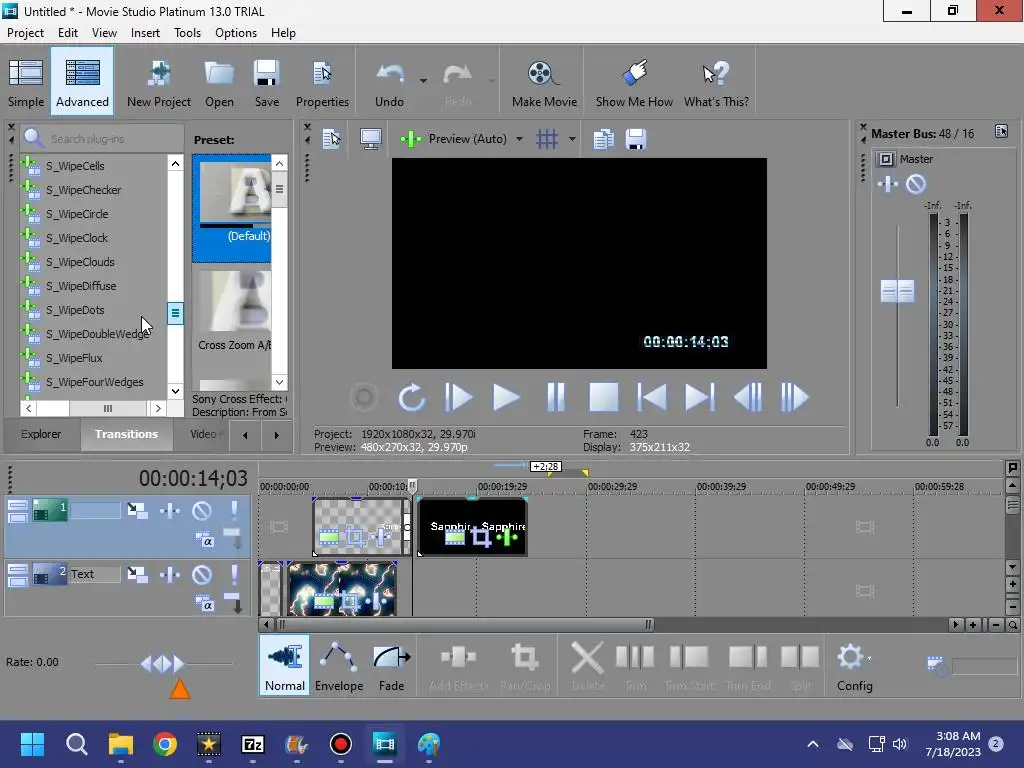
Task: Open Chrome from the taskbar
Action: [165, 744]
